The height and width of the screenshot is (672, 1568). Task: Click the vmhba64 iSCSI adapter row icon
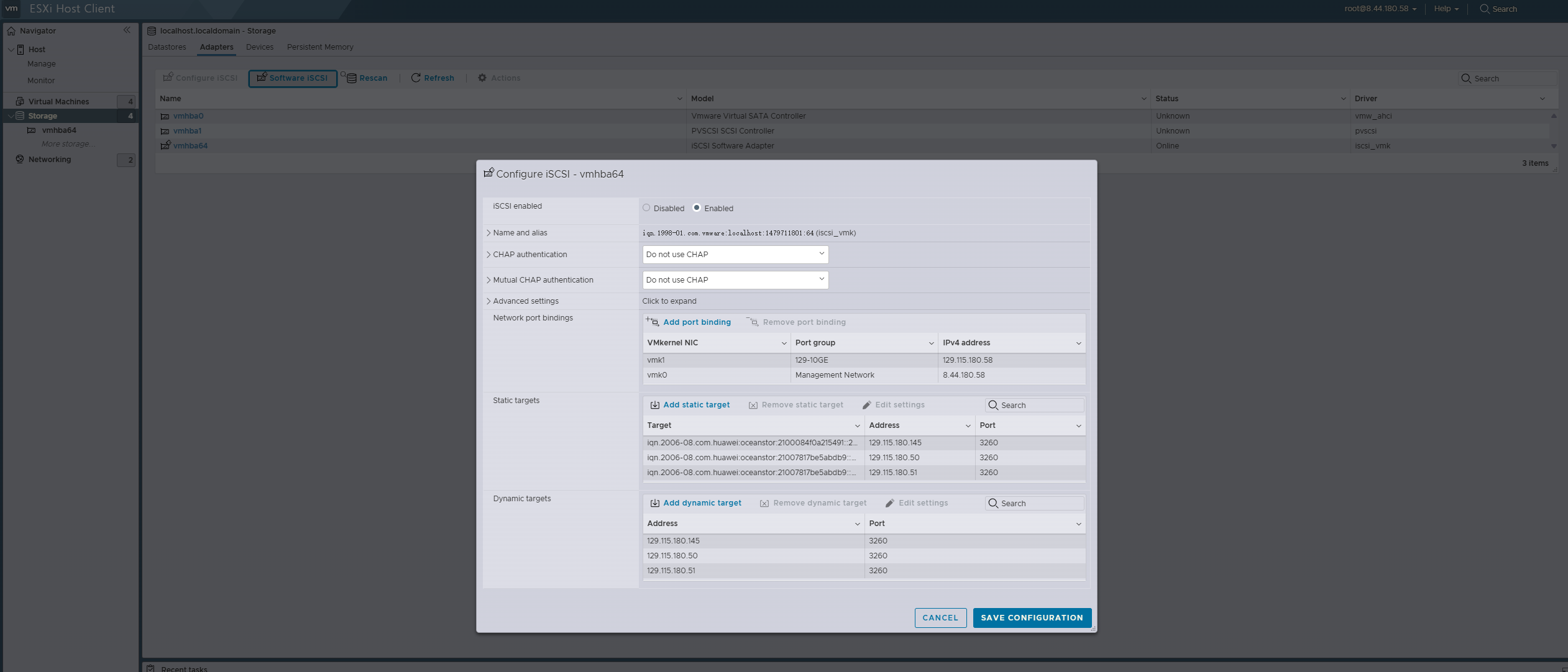(165, 145)
